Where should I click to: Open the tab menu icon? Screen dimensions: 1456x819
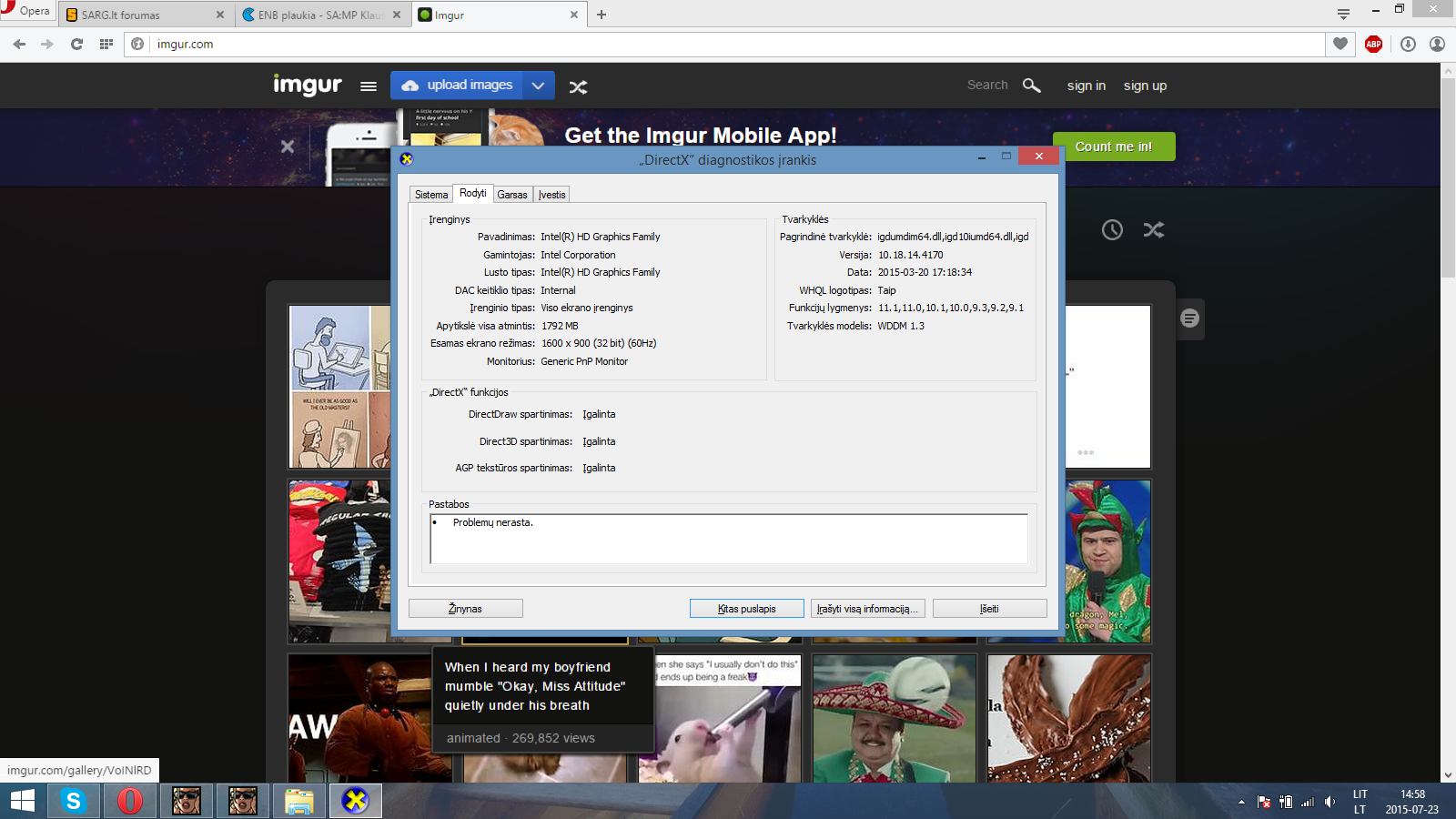click(x=1343, y=14)
